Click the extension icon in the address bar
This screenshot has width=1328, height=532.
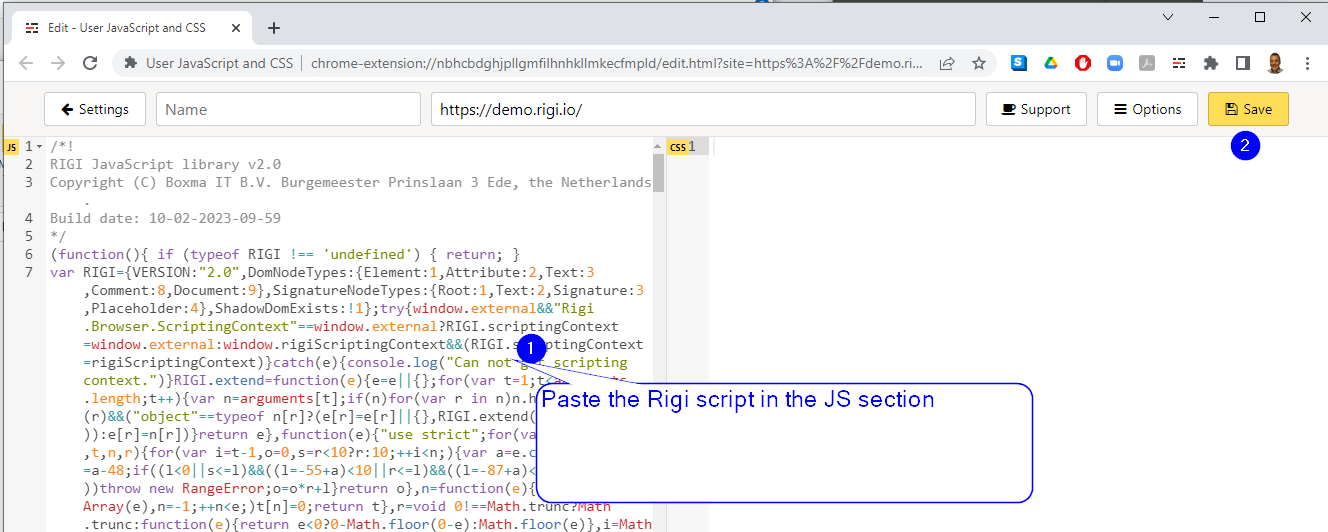click(131, 63)
